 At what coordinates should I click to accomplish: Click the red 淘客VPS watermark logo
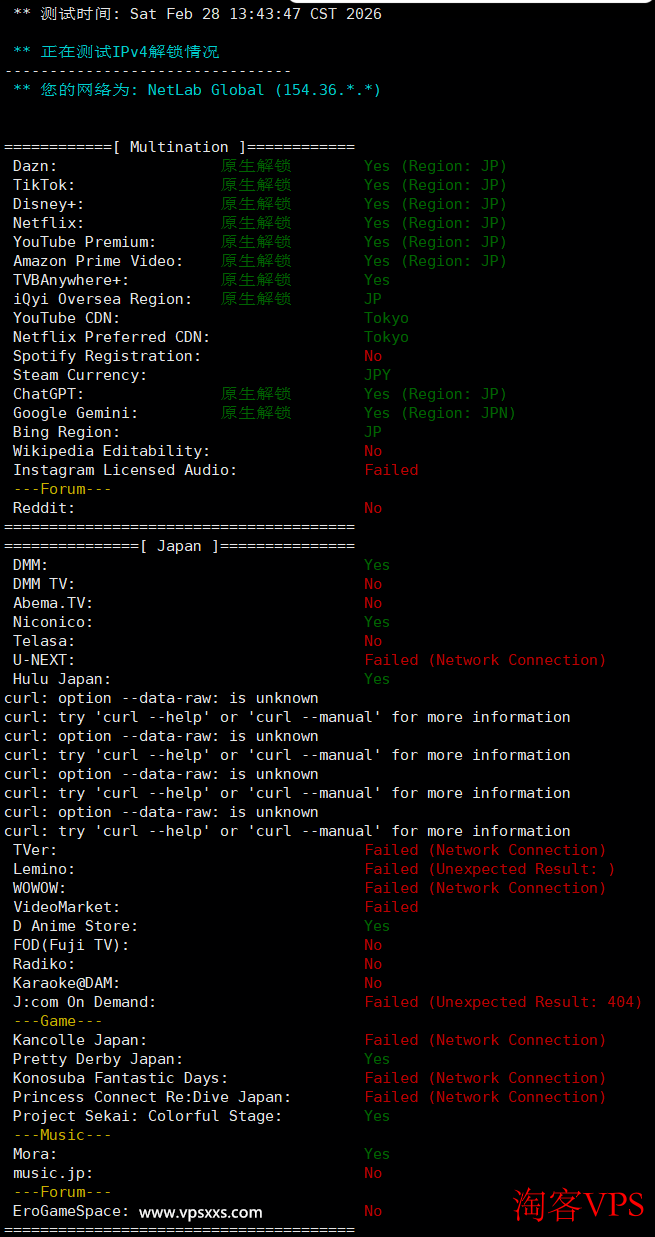579,1204
